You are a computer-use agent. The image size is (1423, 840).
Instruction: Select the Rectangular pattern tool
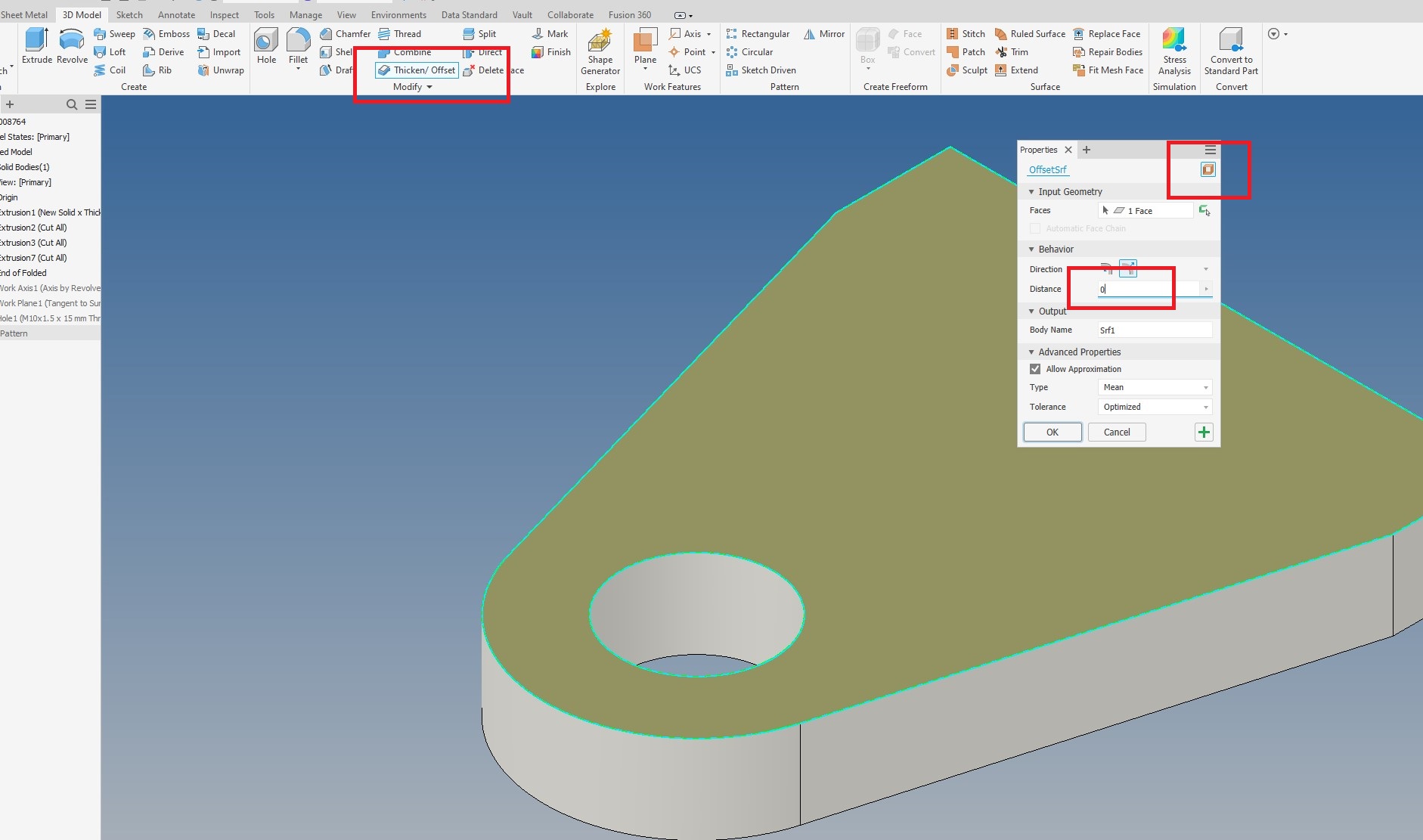click(x=758, y=34)
